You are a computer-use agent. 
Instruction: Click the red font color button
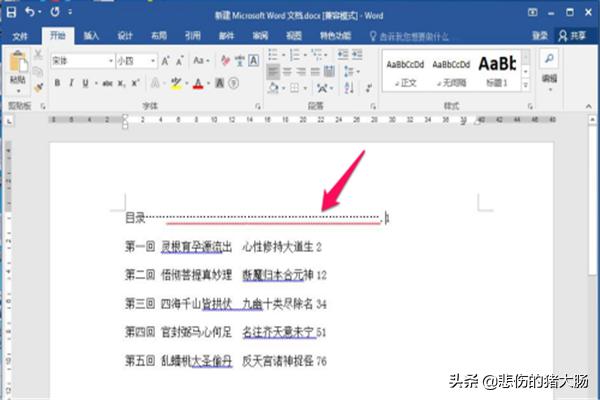point(198,83)
